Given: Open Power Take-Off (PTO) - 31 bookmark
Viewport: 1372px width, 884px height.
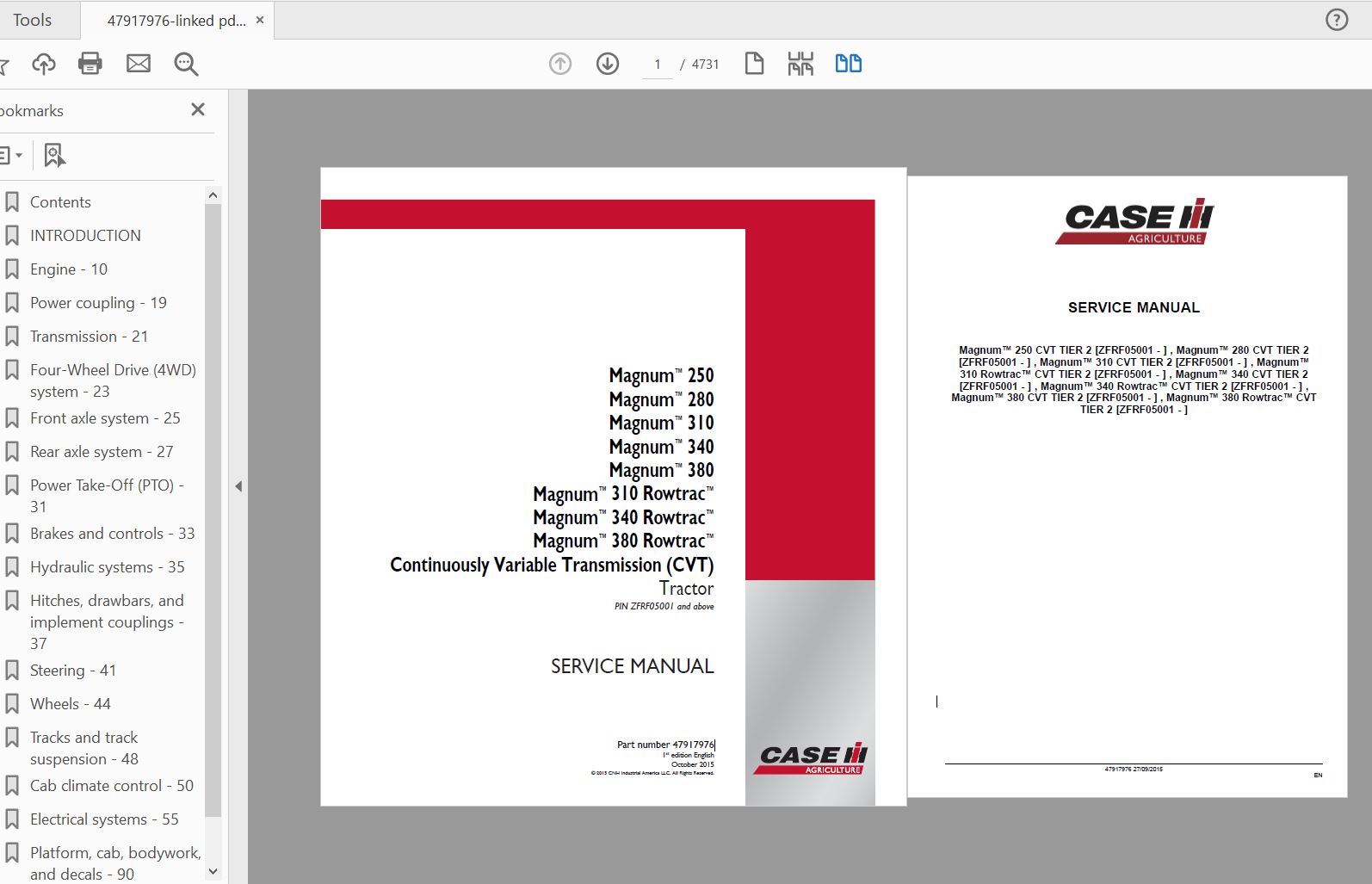Looking at the screenshot, I should [107, 496].
